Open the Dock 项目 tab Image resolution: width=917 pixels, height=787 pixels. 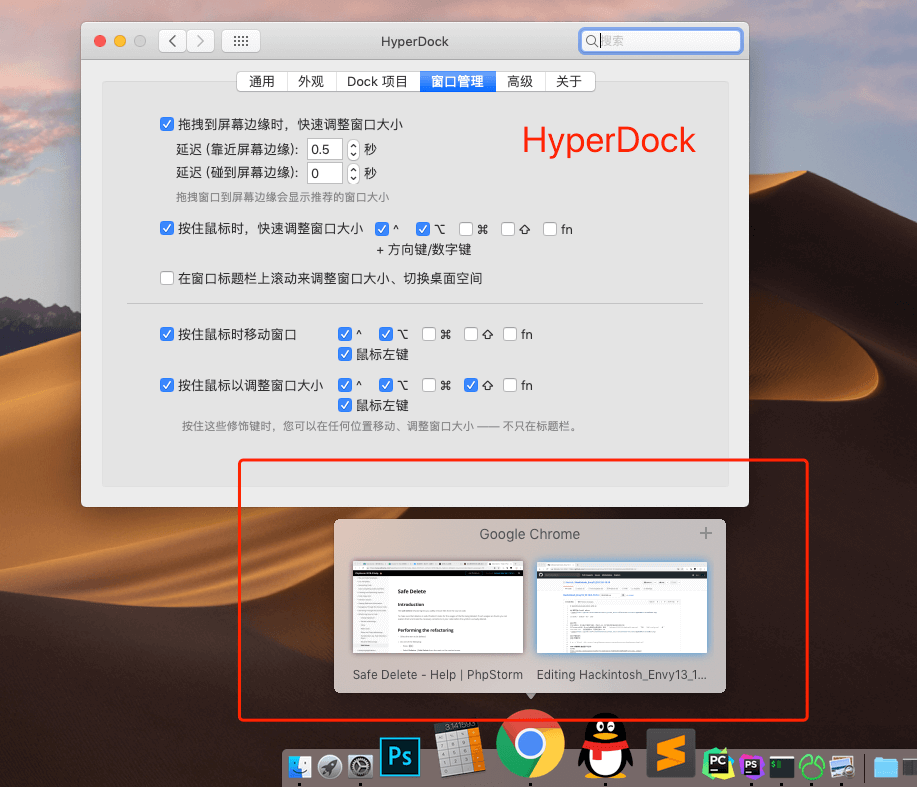(x=377, y=82)
